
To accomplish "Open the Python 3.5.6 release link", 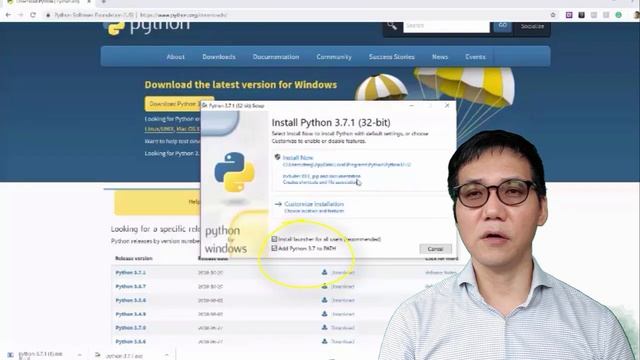I will click(x=131, y=300).
